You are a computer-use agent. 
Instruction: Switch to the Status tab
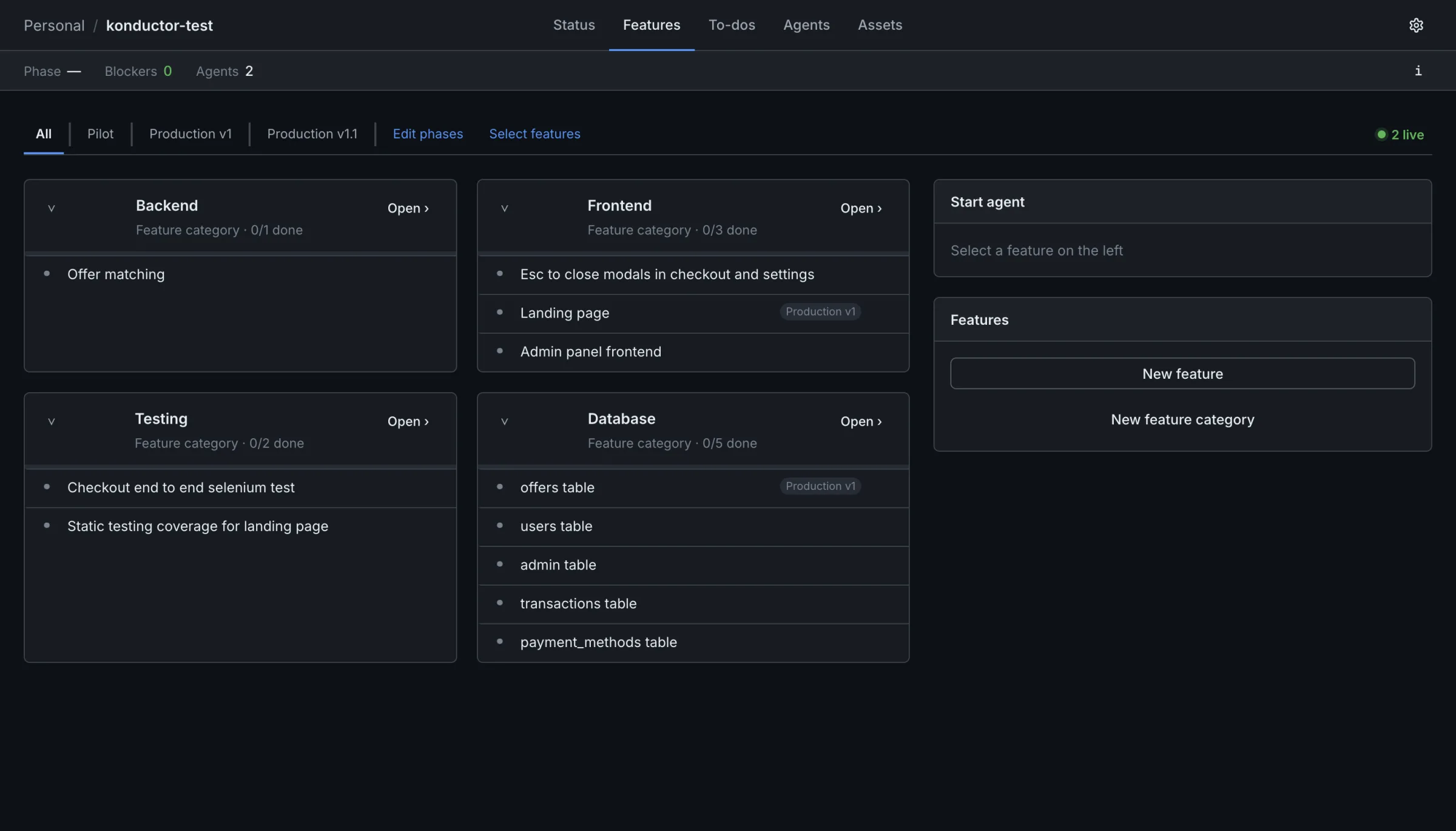[x=574, y=25]
